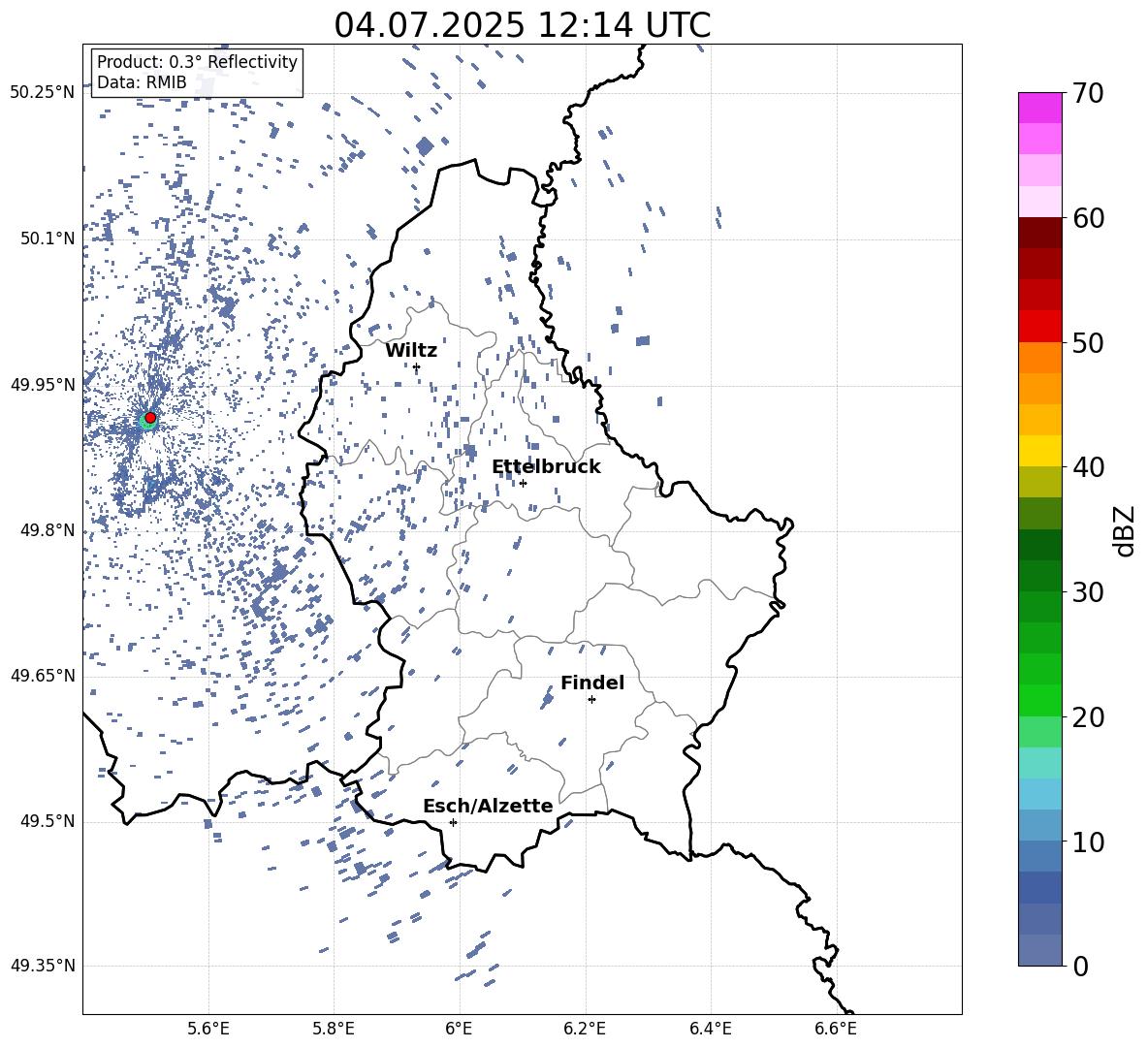1148x1048 pixels.
Task: Click the Ettelbruck station cross marker
Action: (x=523, y=483)
